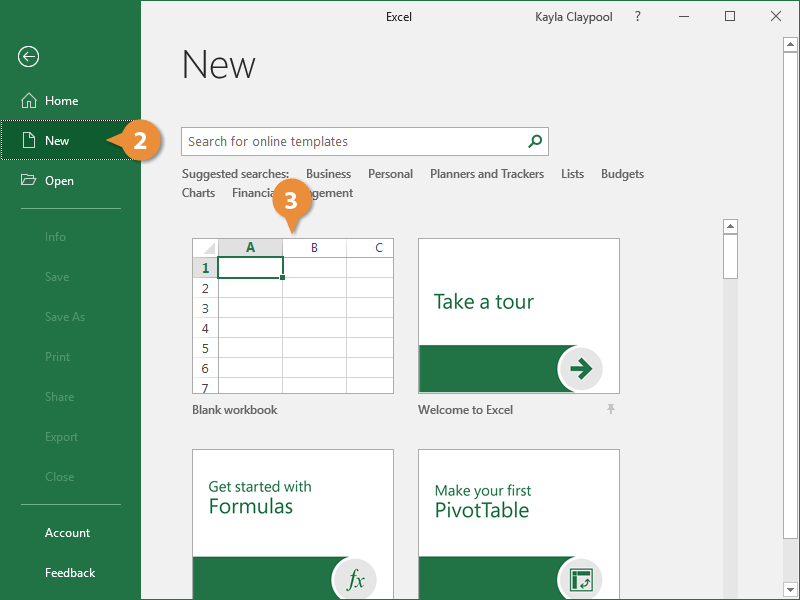Select the Account menu item
This screenshot has width=800, height=600.
67,532
